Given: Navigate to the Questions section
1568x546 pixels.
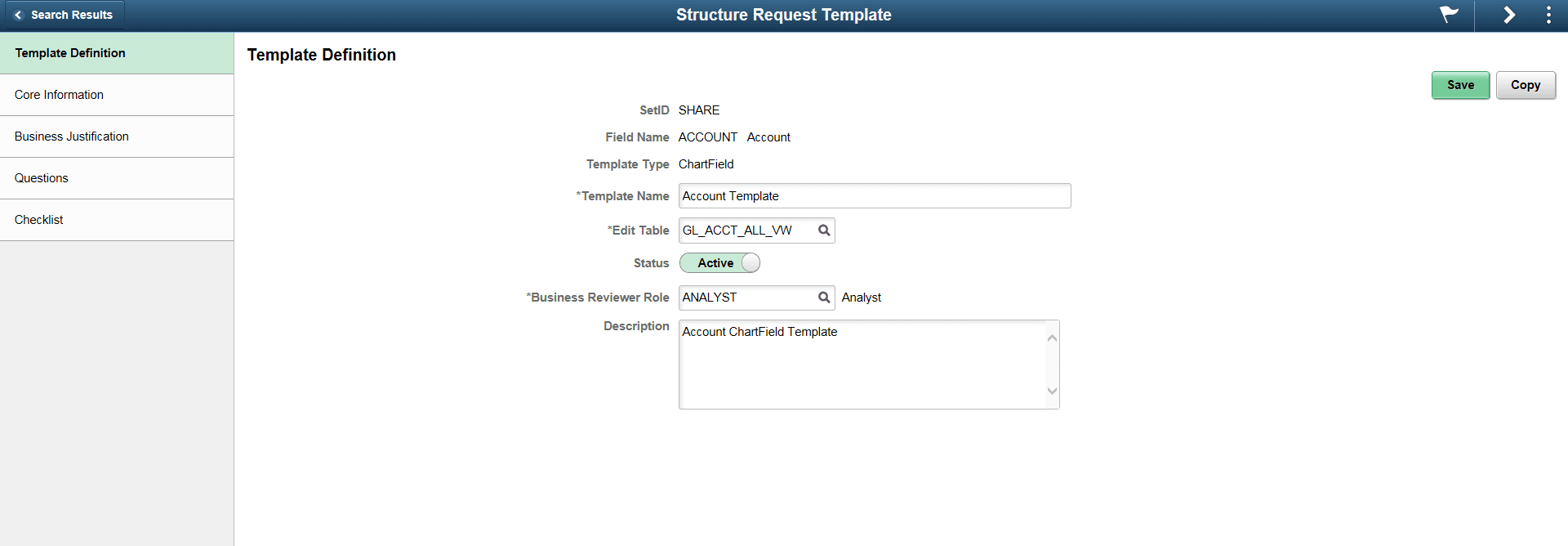Looking at the screenshot, I should tap(41, 177).
